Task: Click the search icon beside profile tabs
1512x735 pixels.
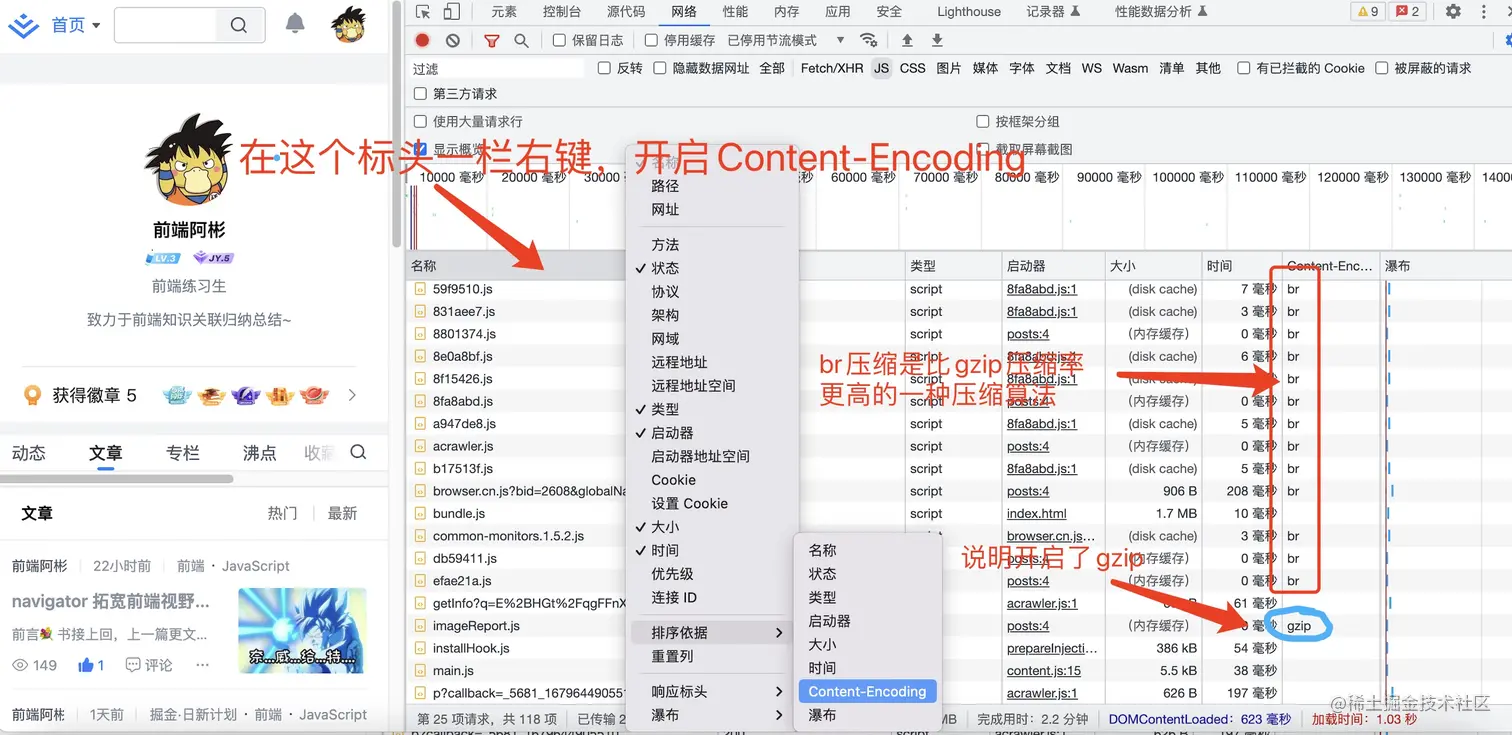Action: tap(358, 453)
